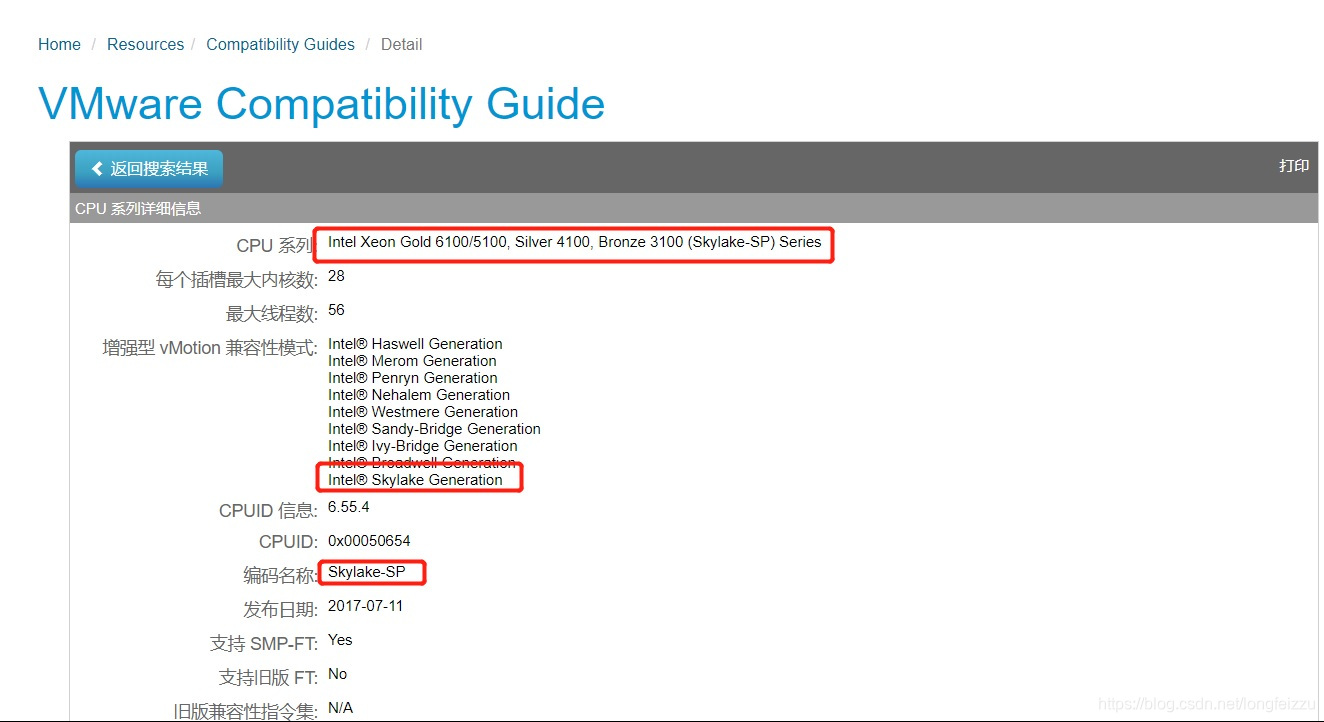This screenshot has width=1324, height=722.
Task: Click the CPU 系列详细信息 section header
Action: pos(138,208)
